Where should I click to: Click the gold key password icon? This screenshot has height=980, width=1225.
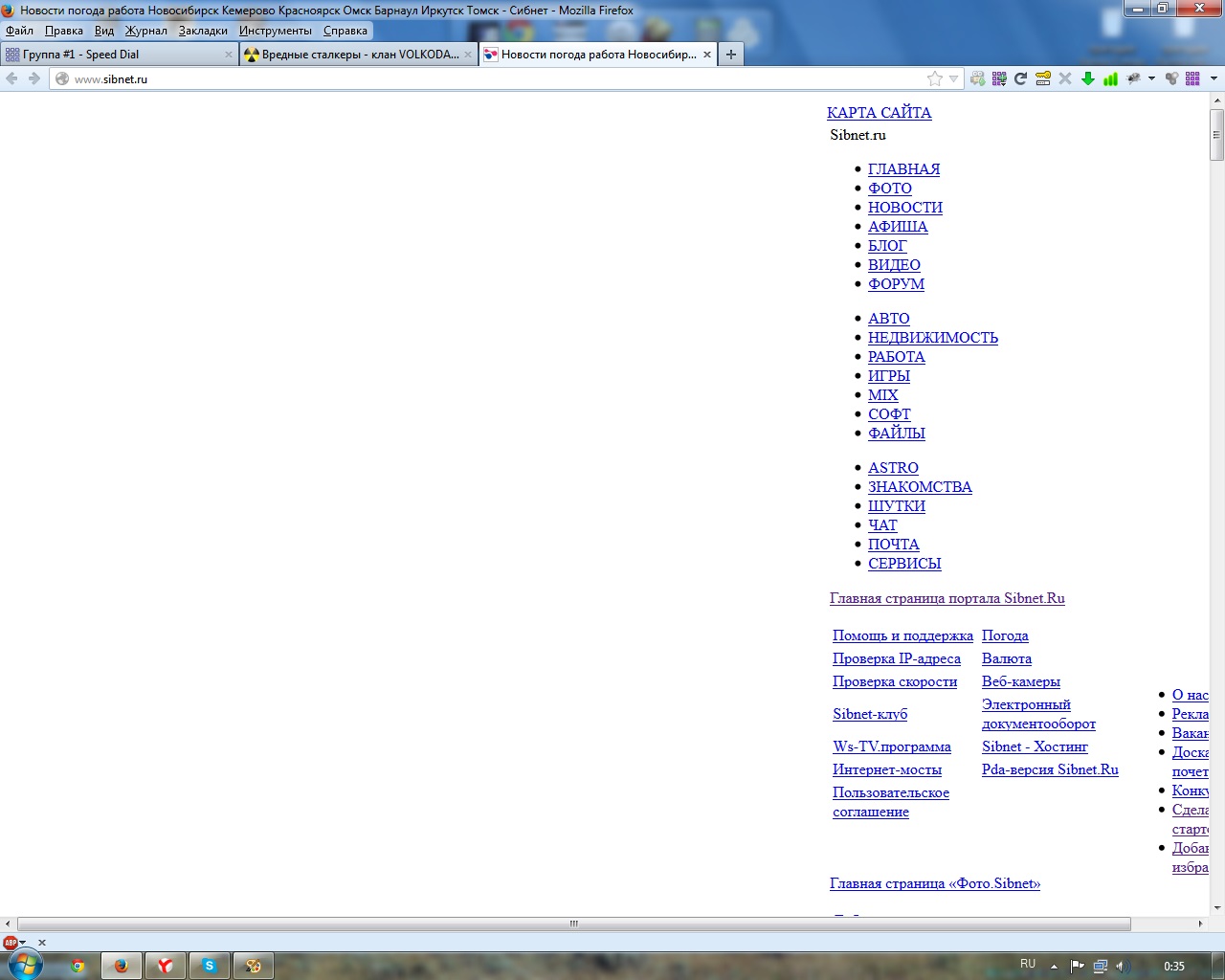pyautogui.click(x=1043, y=78)
